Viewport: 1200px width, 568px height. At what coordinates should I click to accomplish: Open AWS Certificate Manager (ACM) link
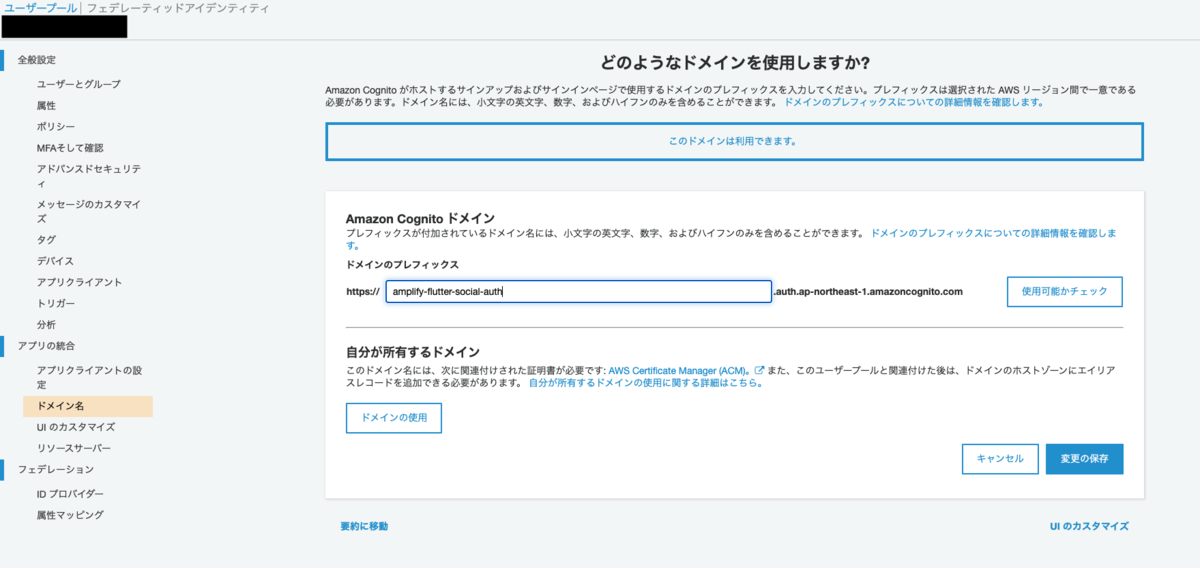tap(680, 370)
